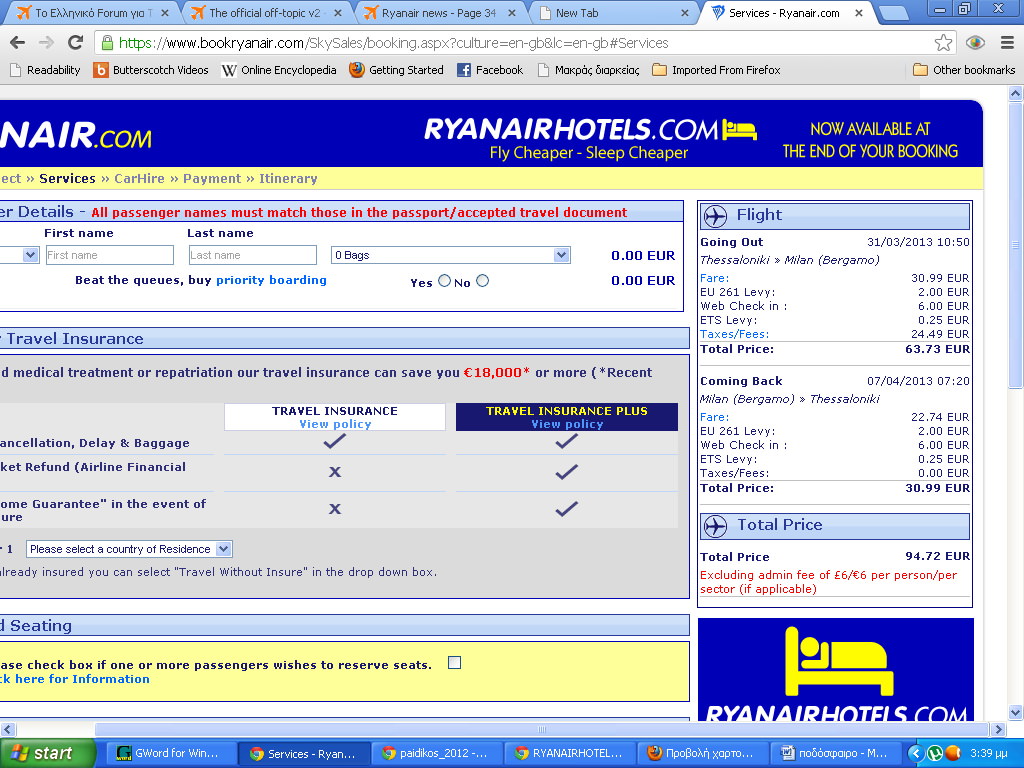
Task: Click the First name input field
Action: pyautogui.click(x=110, y=255)
